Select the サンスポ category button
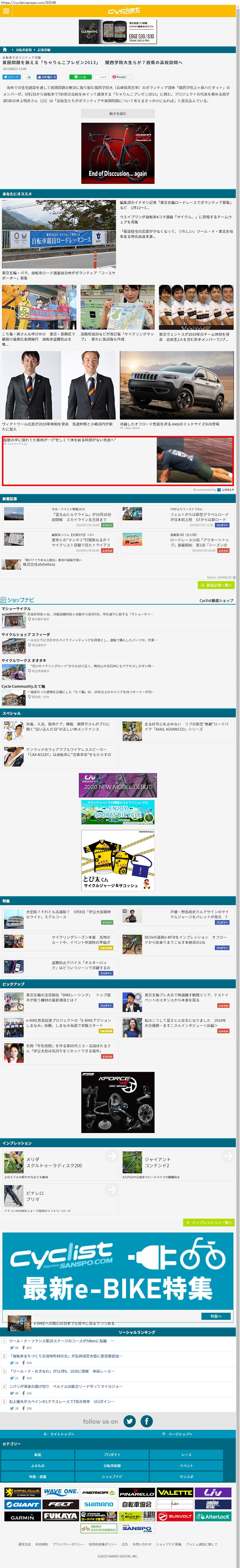This screenshot has width=240, height=1568. (187, 1477)
